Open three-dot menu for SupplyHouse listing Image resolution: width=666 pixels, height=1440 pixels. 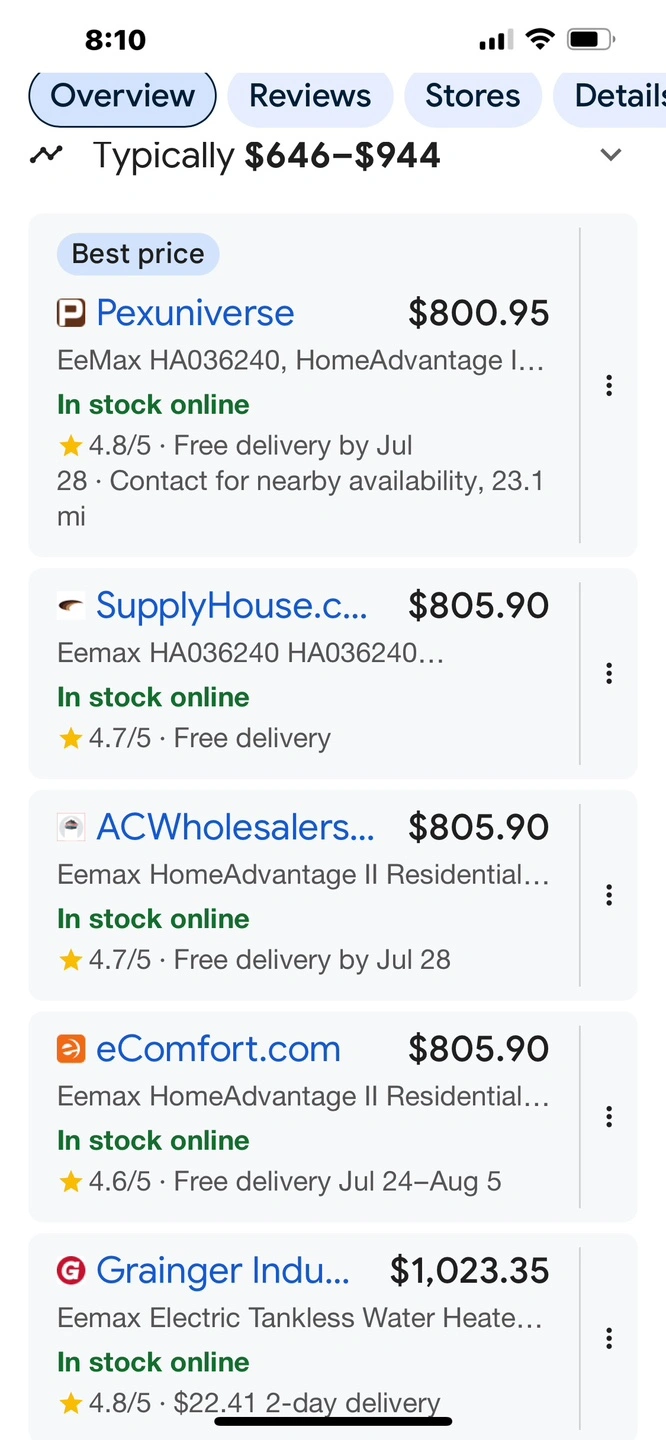[609, 673]
